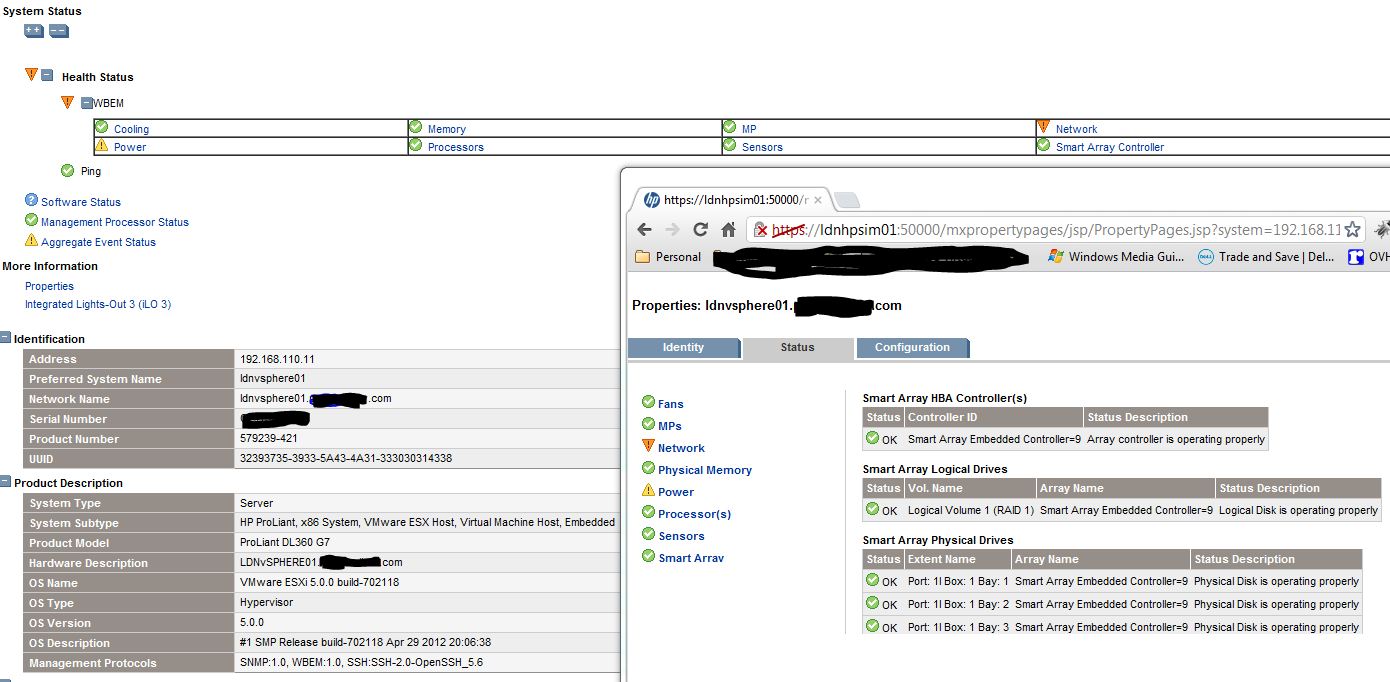This screenshot has height=682, width=1390.
Task: Click the green check icon next to MP
Action: click(730, 127)
